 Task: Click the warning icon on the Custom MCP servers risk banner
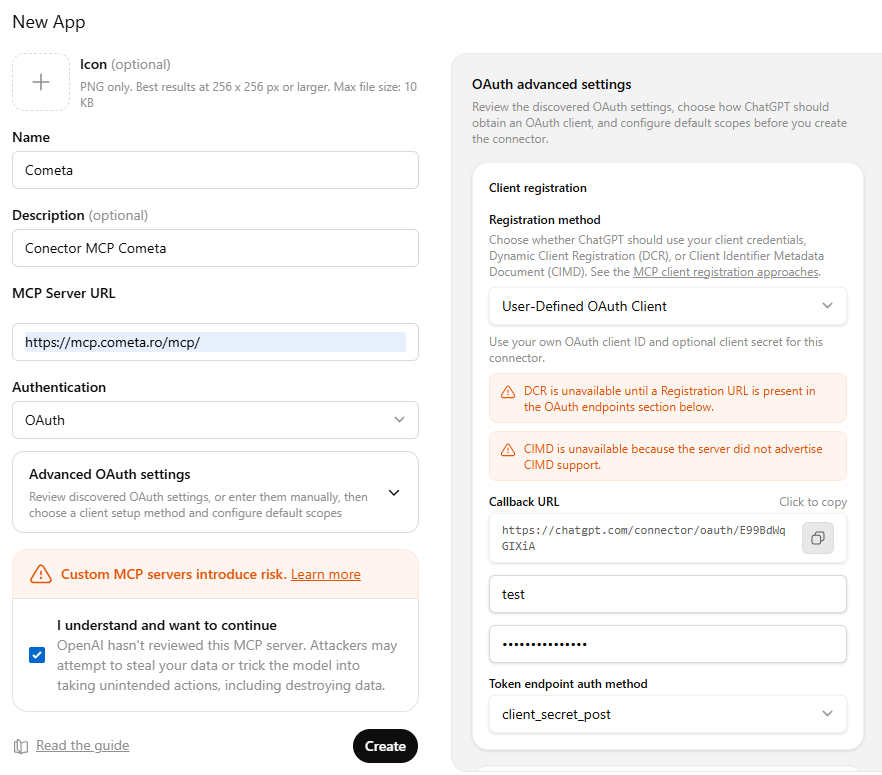click(40, 574)
